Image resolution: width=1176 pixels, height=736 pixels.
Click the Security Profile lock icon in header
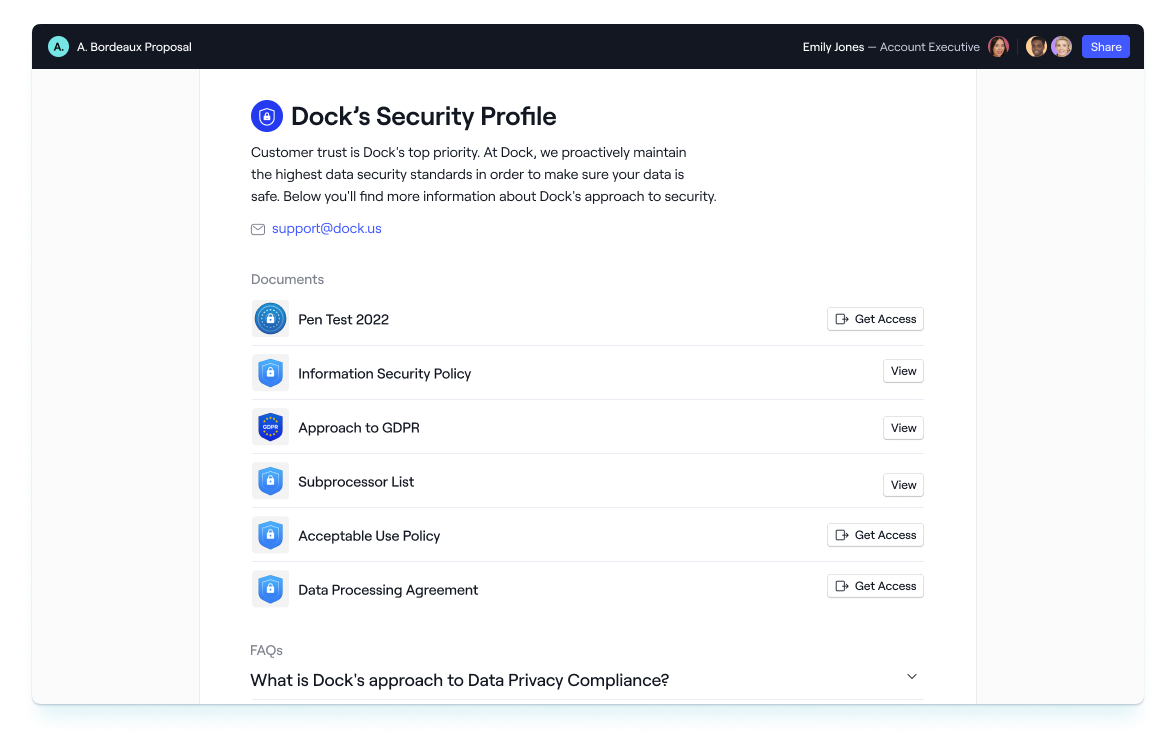coord(267,116)
